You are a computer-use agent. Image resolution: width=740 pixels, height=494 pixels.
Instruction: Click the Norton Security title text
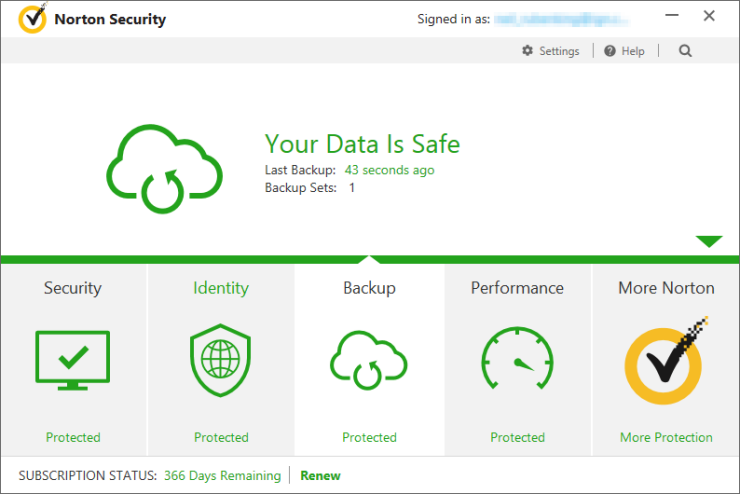click(x=110, y=19)
